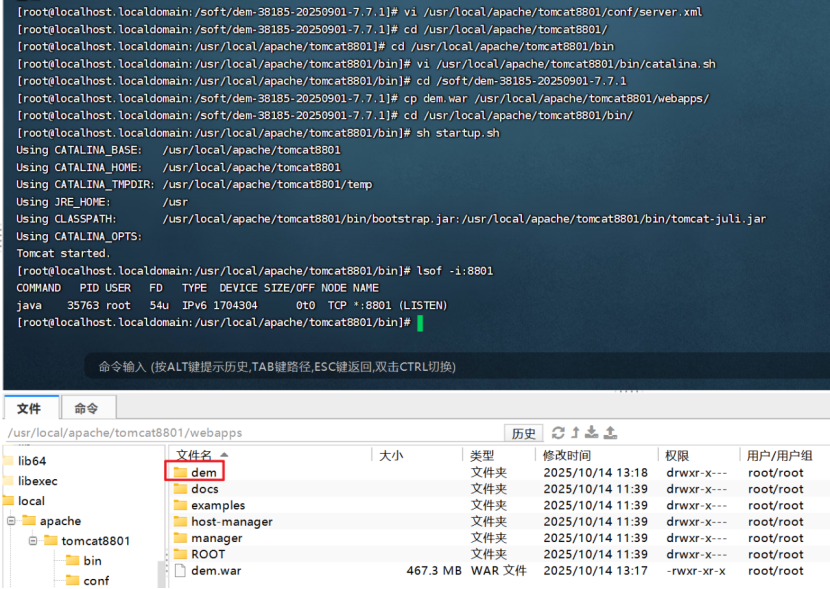Click the ROOT folder icon

click(181, 554)
